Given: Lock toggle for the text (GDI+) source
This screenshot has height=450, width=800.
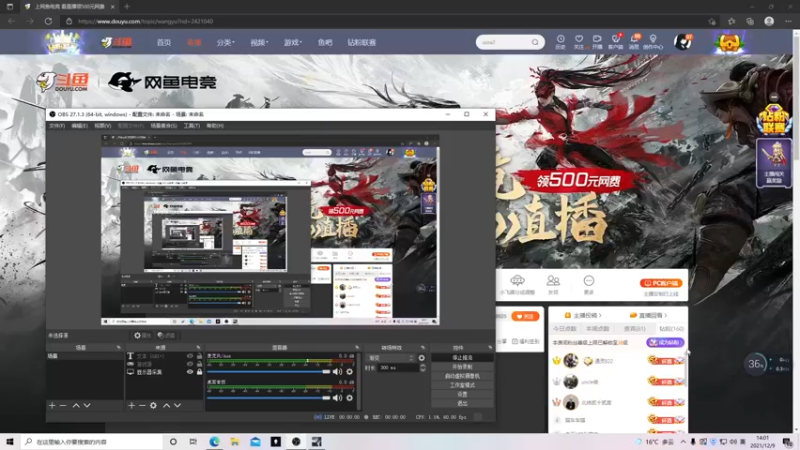Looking at the screenshot, I should point(199,356).
